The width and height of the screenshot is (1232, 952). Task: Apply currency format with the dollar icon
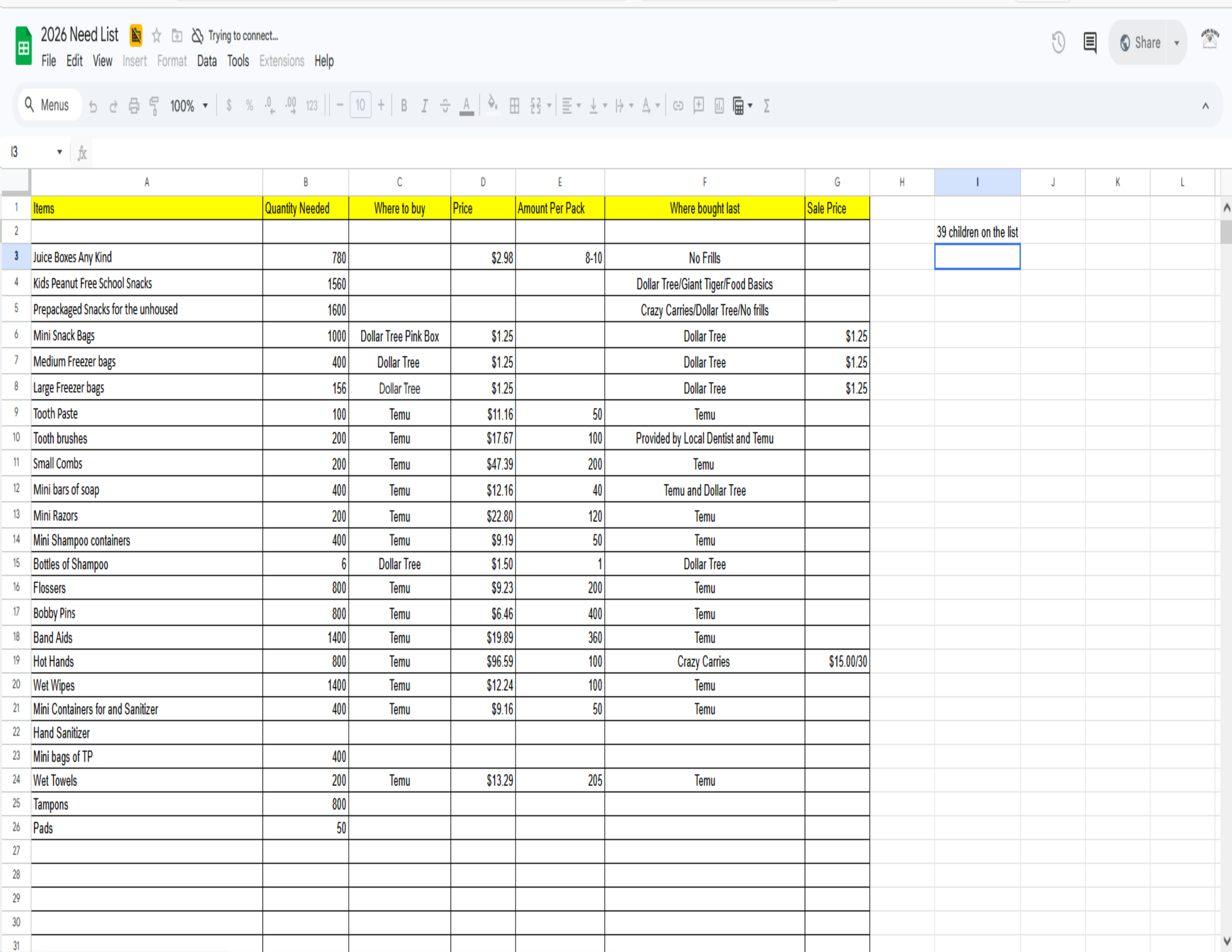coord(229,105)
